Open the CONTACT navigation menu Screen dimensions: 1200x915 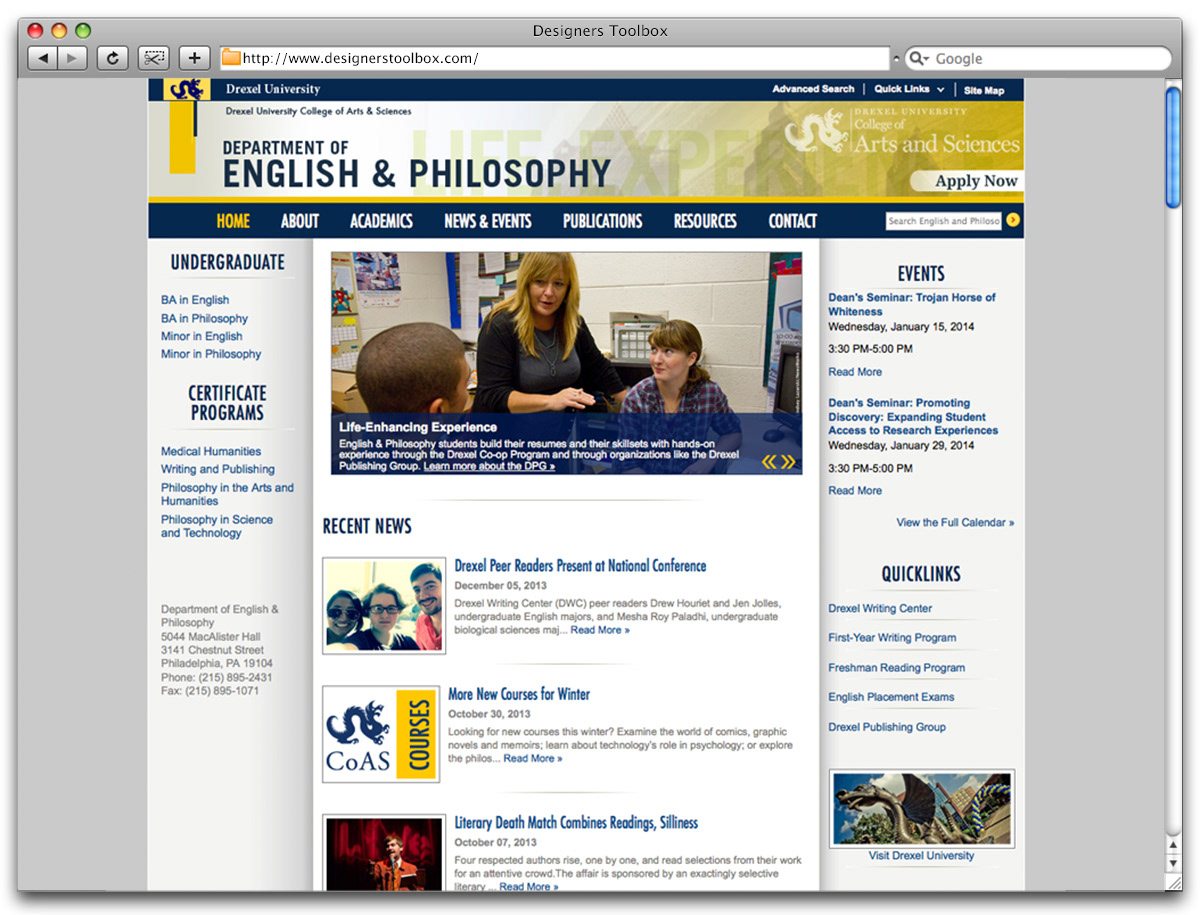[x=793, y=221]
